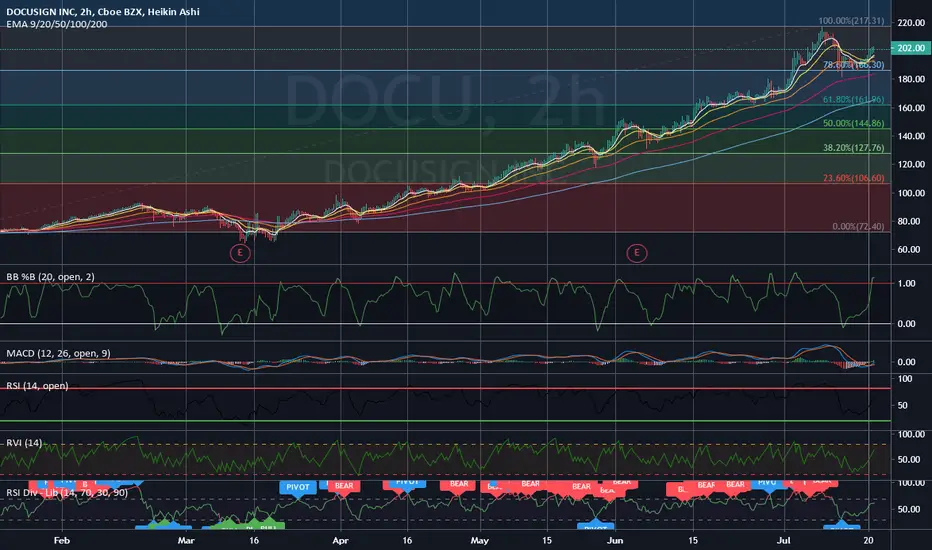
Task: Click the DOCUSIGN INC chart title
Action: click(x=103, y=12)
